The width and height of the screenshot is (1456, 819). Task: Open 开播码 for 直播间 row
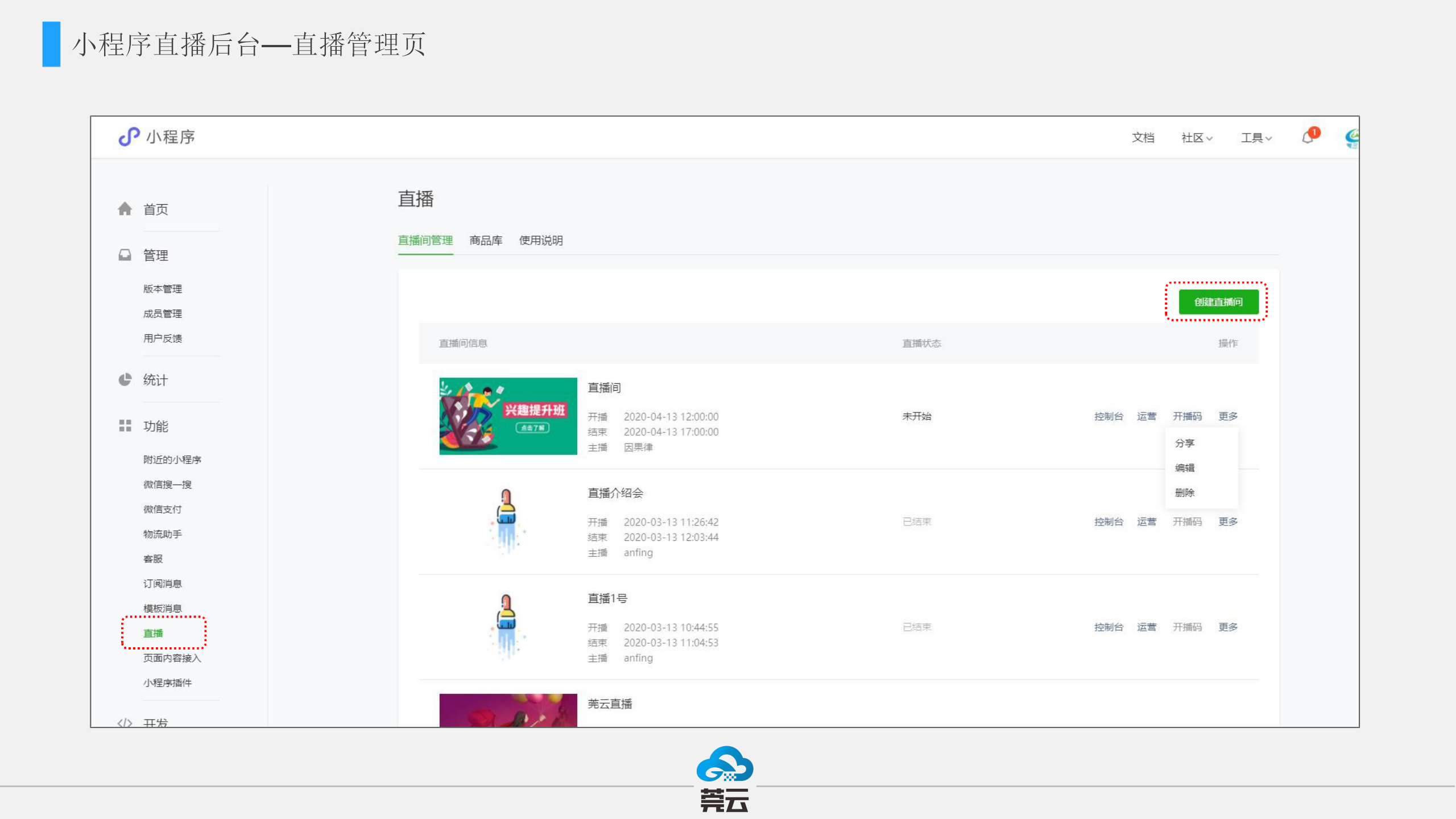(x=1188, y=416)
